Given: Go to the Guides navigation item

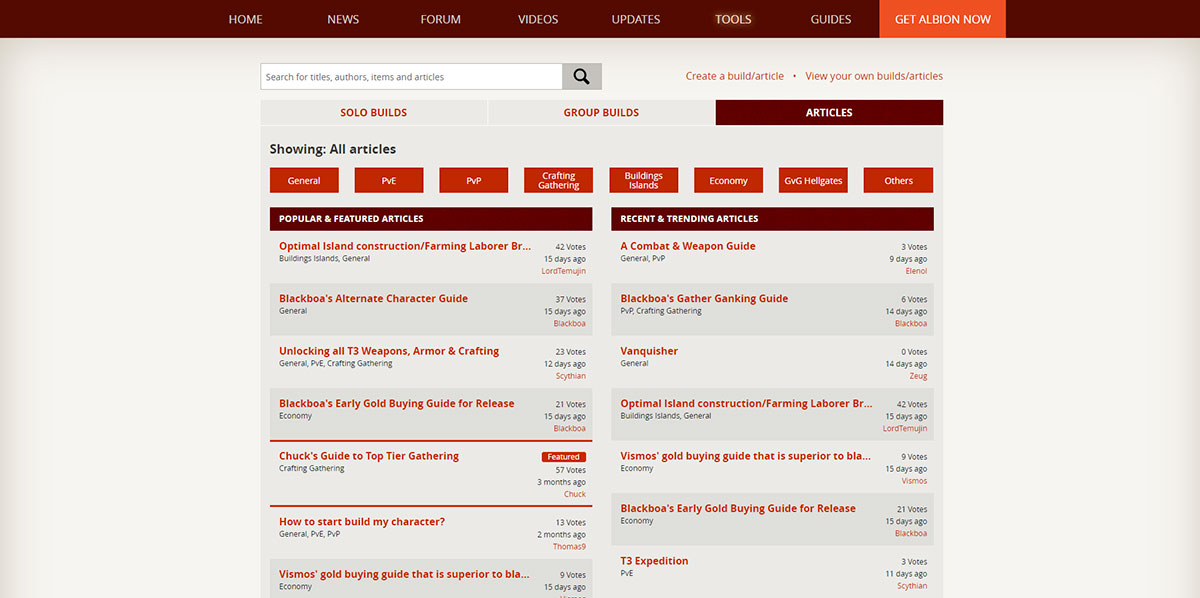Looking at the screenshot, I should 831,19.
